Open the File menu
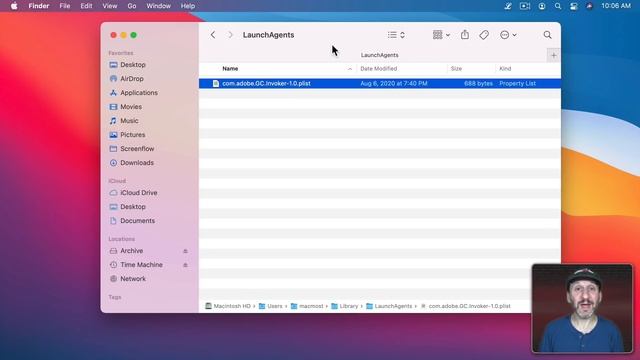This screenshot has width=640, height=360. [64, 6]
